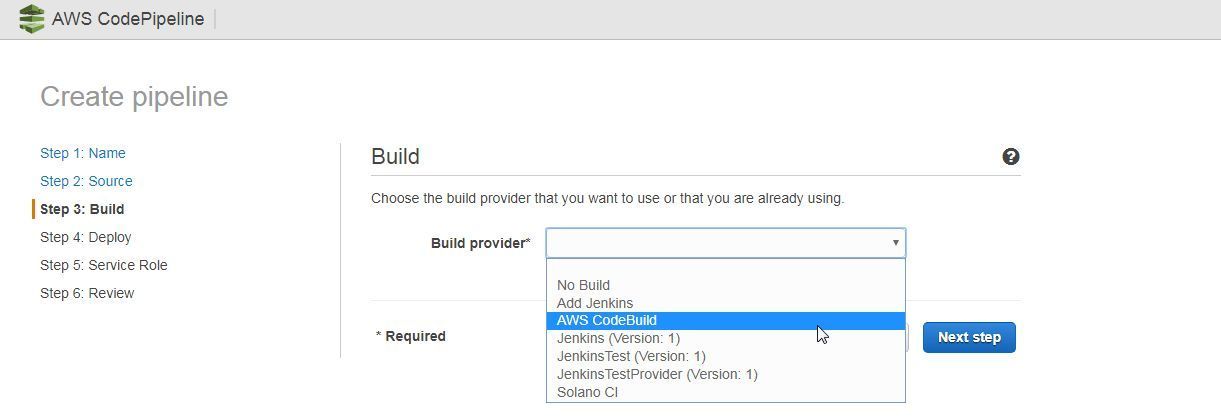
Task: Click the AWS CodePipeline logo icon
Action: [32, 19]
